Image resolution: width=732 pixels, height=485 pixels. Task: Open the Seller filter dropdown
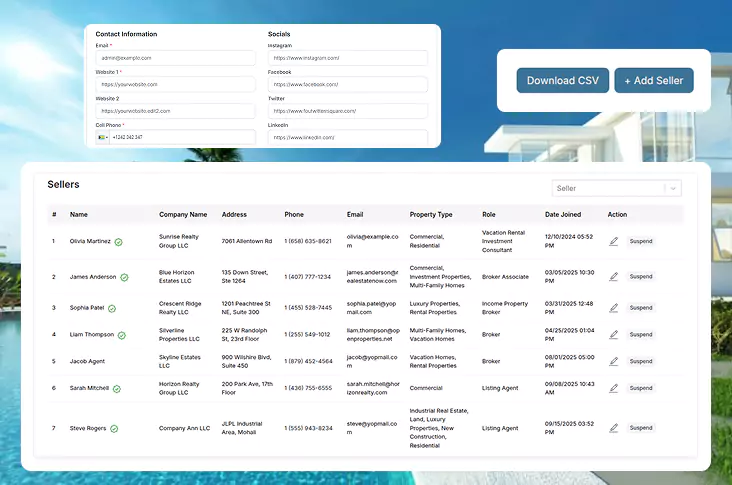[x=616, y=188]
